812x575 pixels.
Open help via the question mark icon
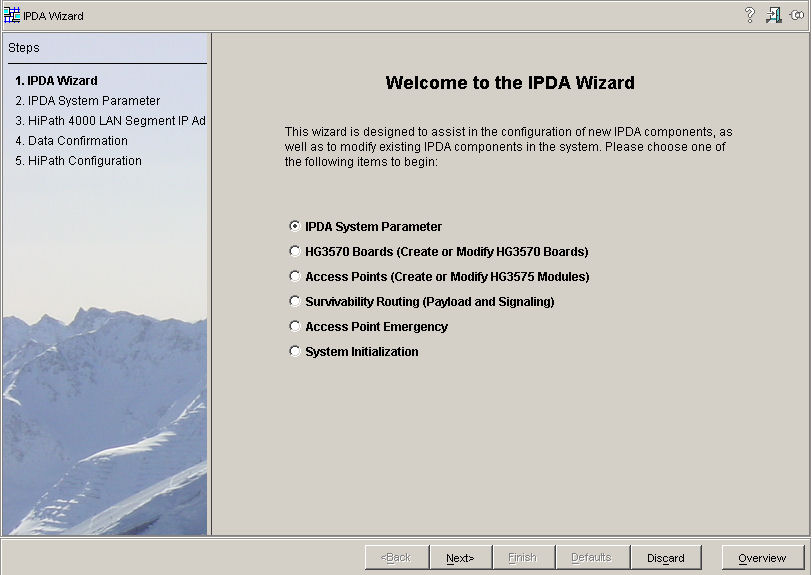click(x=749, y=15)
